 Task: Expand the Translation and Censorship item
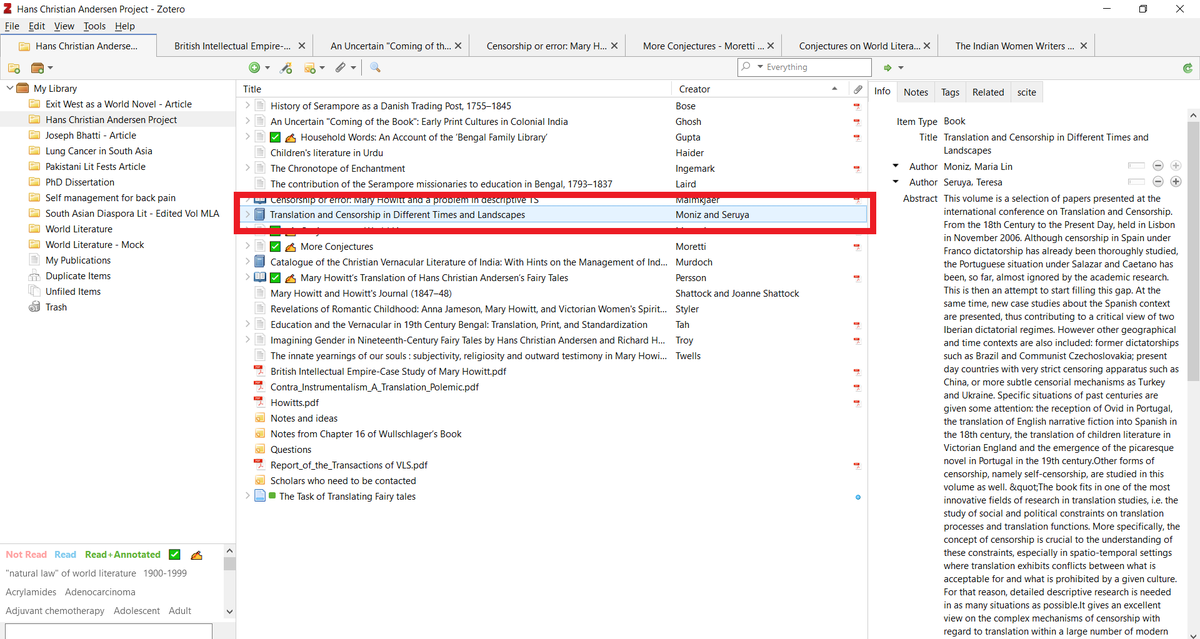tap(248, 215)
